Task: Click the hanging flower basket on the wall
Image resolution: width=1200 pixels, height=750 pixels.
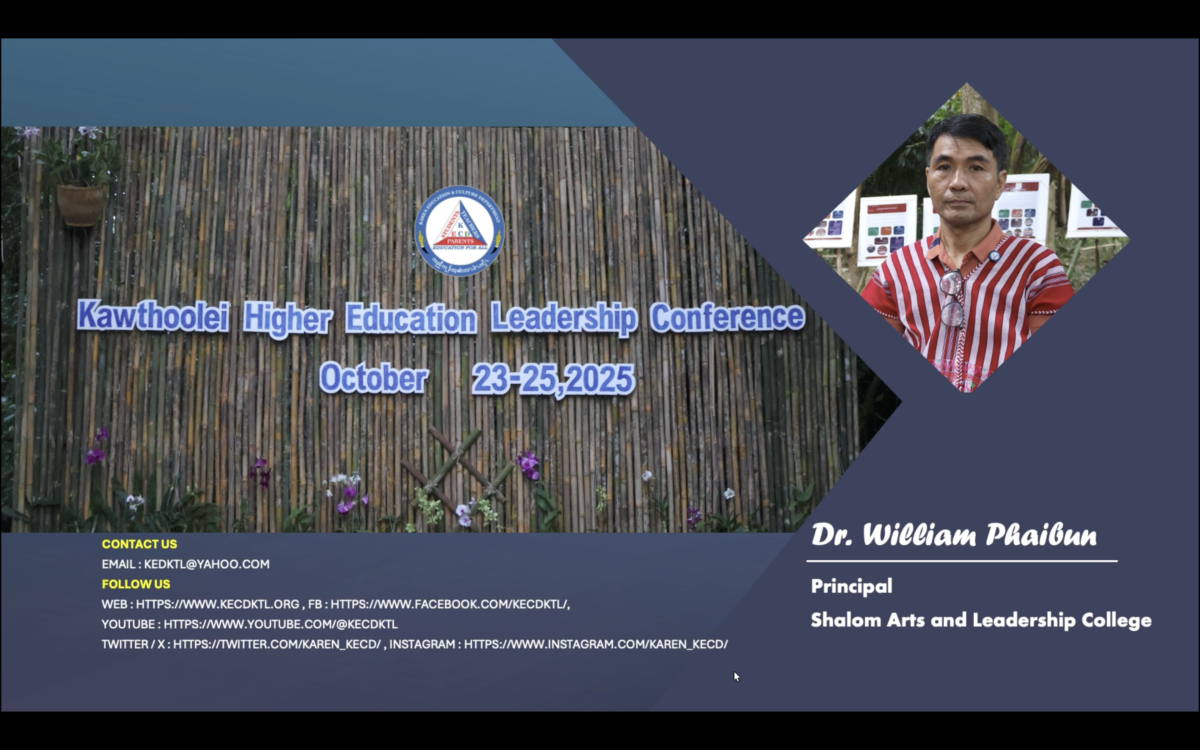Action: [x=80, y=203]
